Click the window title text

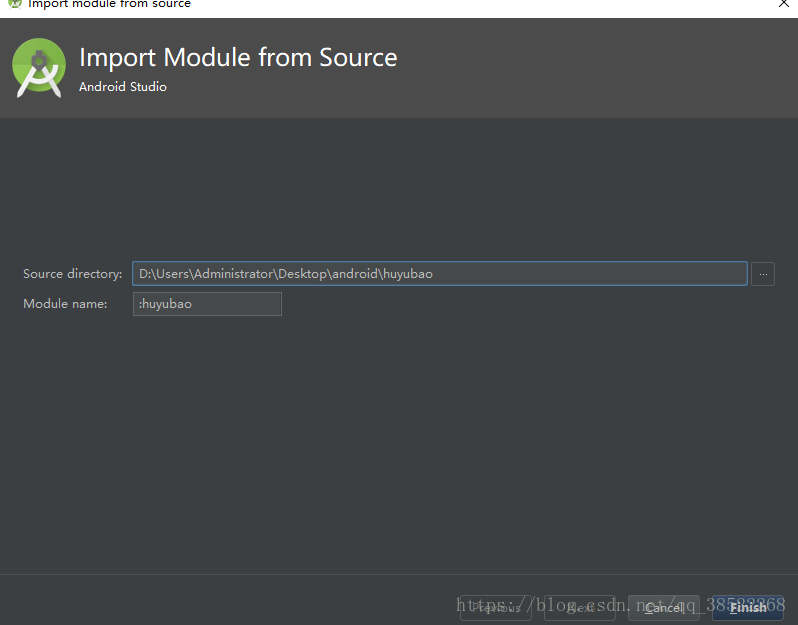[109, 4]
